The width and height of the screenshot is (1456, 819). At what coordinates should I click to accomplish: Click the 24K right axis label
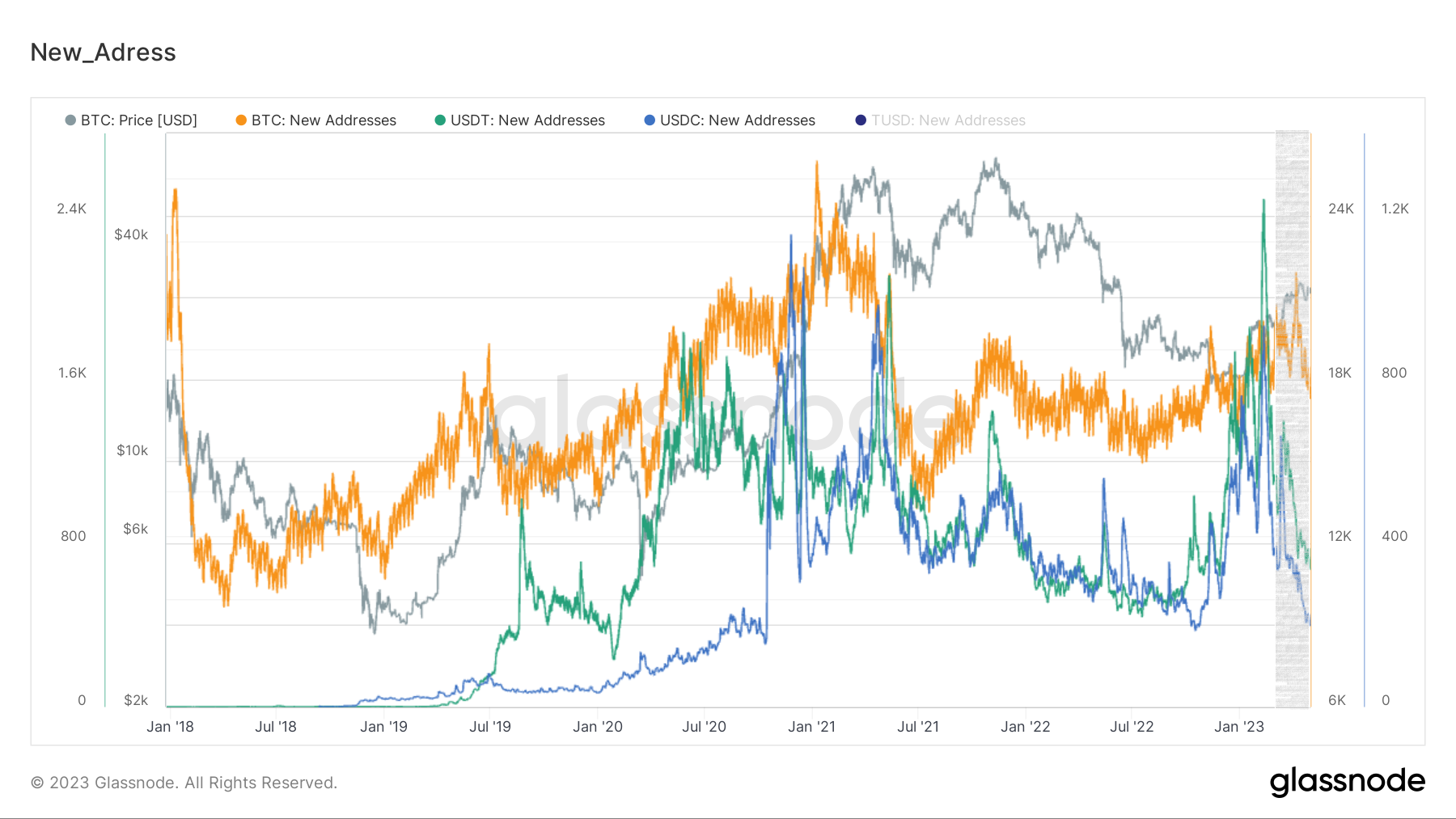1340,209
